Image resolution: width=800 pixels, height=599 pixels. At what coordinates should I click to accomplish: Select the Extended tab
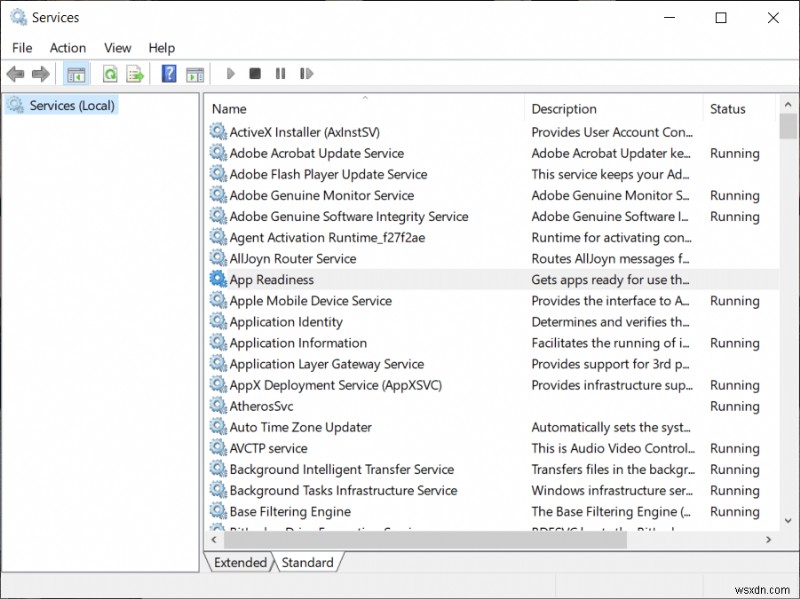pos(239,562)
